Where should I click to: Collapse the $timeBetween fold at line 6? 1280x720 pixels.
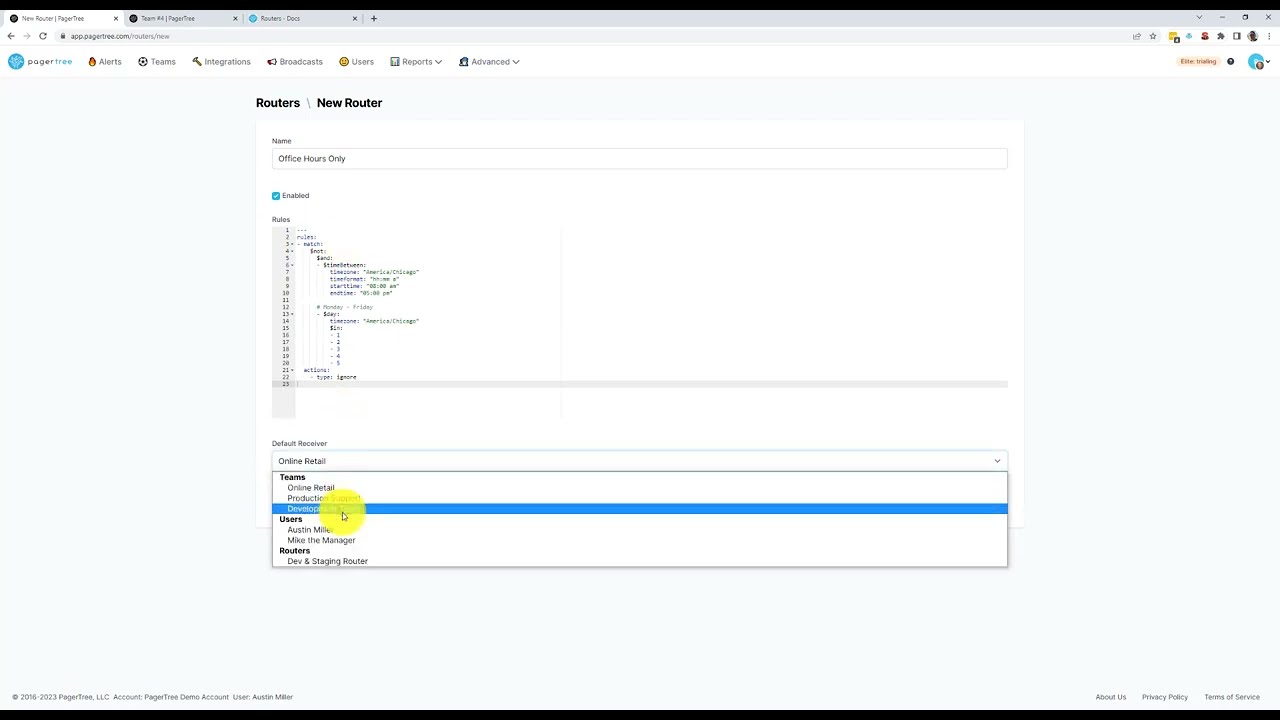point(293,265)
